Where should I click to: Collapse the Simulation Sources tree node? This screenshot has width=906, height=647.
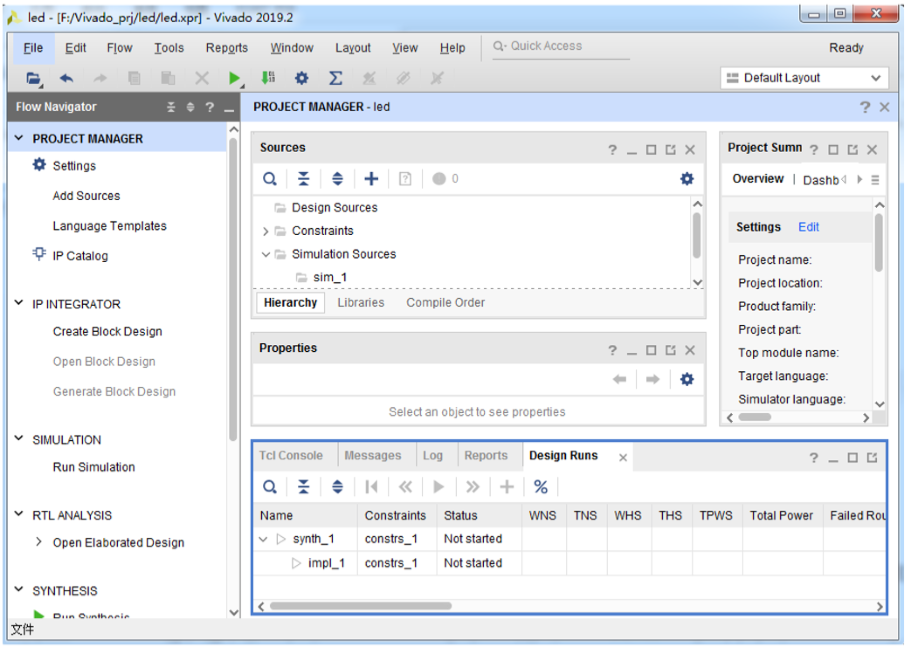tap(266, 254)
